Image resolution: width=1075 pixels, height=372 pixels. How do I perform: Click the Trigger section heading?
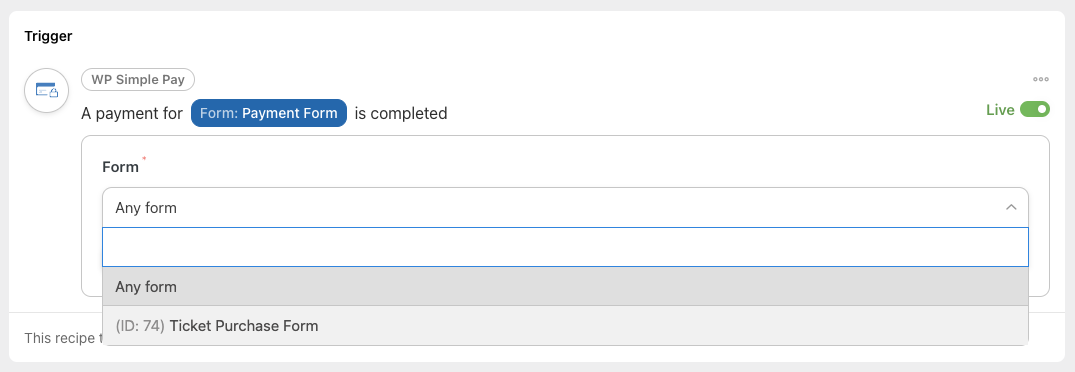(x=48, y=36)
